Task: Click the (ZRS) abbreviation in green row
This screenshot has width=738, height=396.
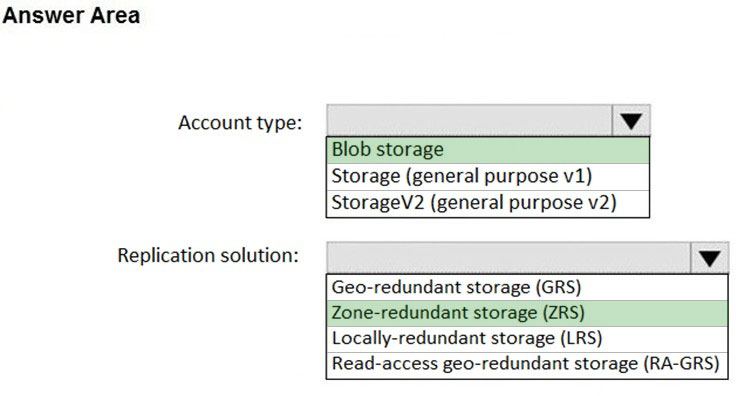Action: tap(563, 313)
